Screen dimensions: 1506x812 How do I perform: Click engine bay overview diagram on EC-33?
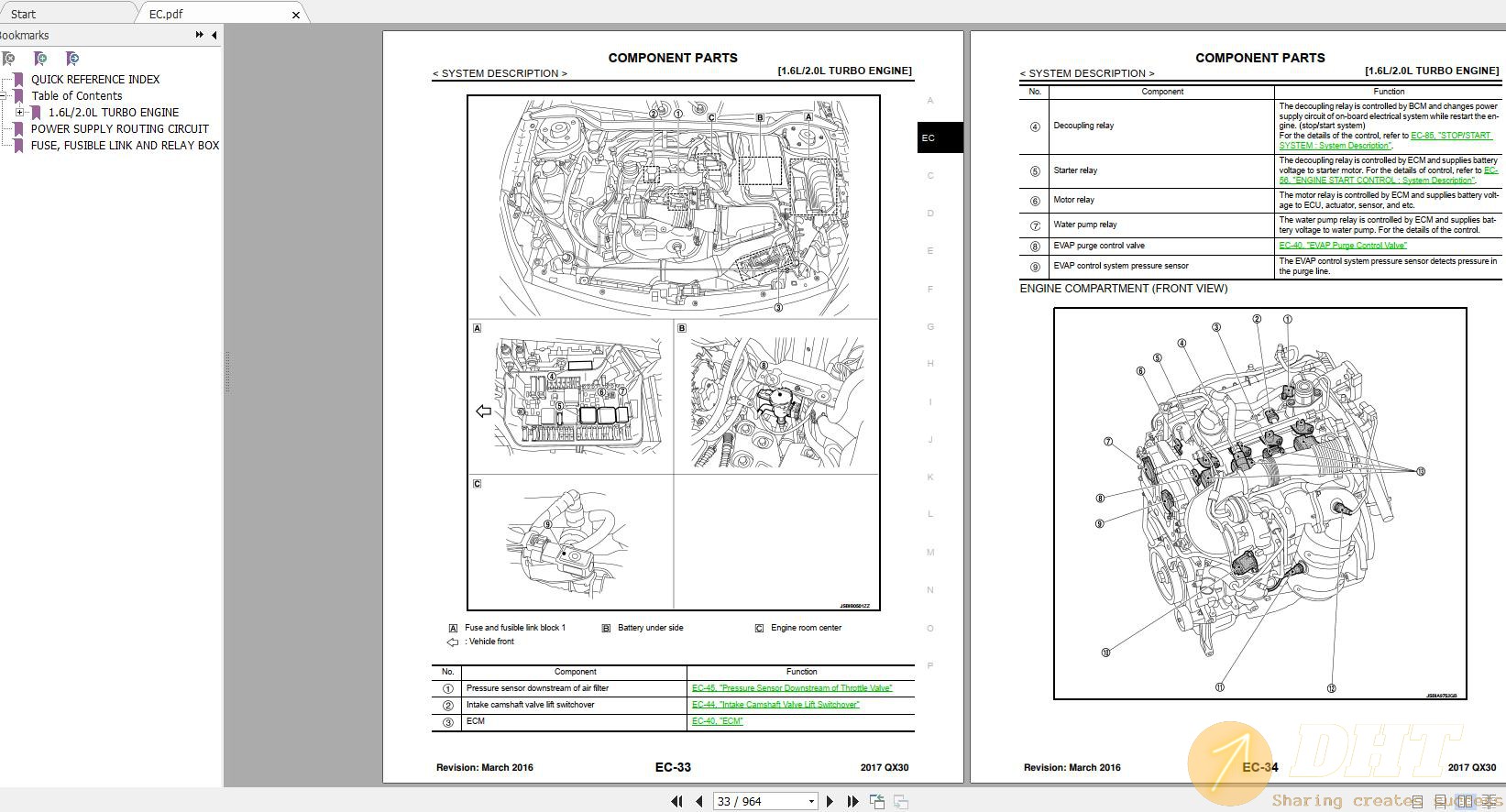pos(674,207)
